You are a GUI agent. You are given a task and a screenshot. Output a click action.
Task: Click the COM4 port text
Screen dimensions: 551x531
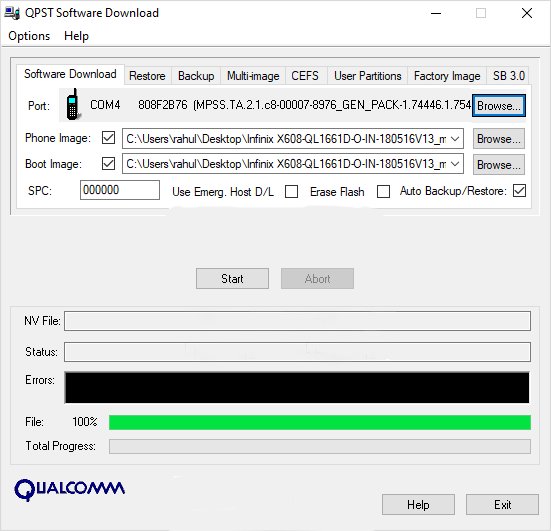tap(105, 105)
